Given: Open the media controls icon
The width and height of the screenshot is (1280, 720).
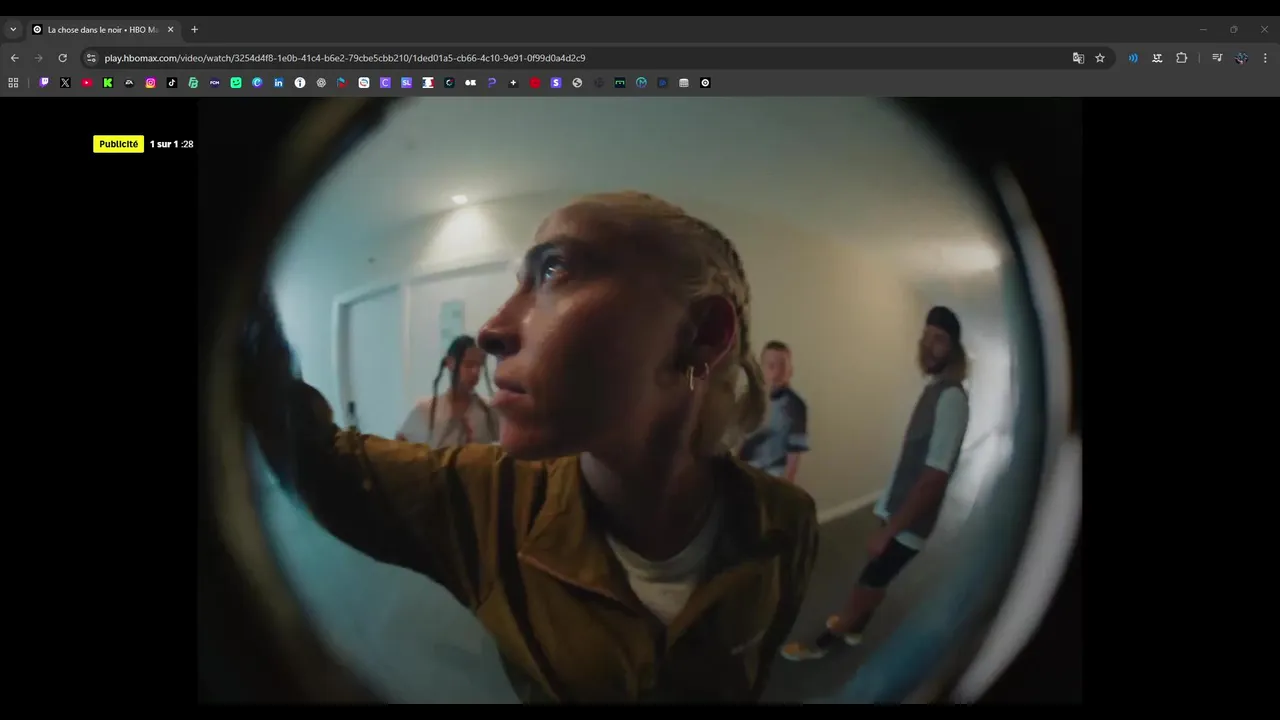Looking at the screenshot, I should (x=1217, y=58).
